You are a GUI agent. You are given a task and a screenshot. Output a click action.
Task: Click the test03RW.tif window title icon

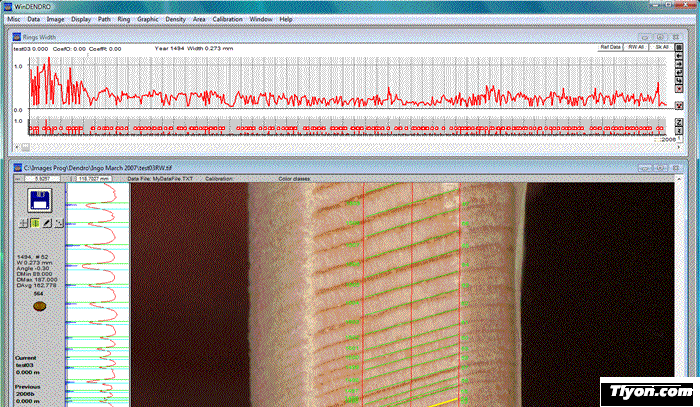click(18, 168)
